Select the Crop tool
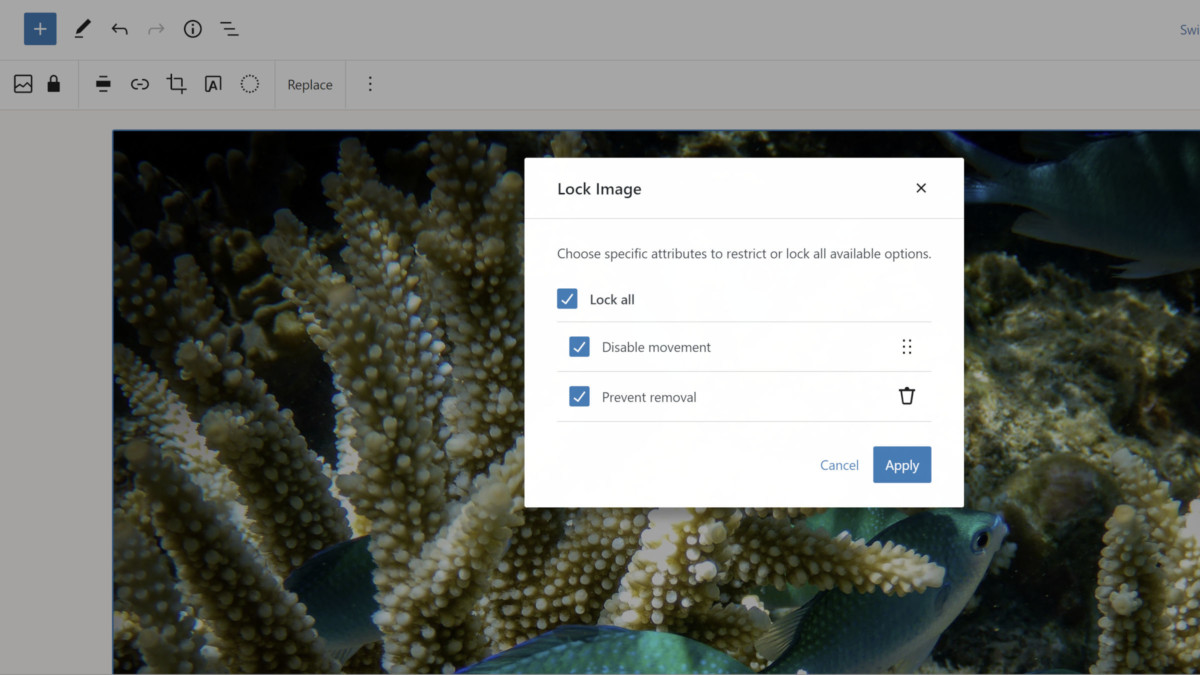 coord(176,84)
